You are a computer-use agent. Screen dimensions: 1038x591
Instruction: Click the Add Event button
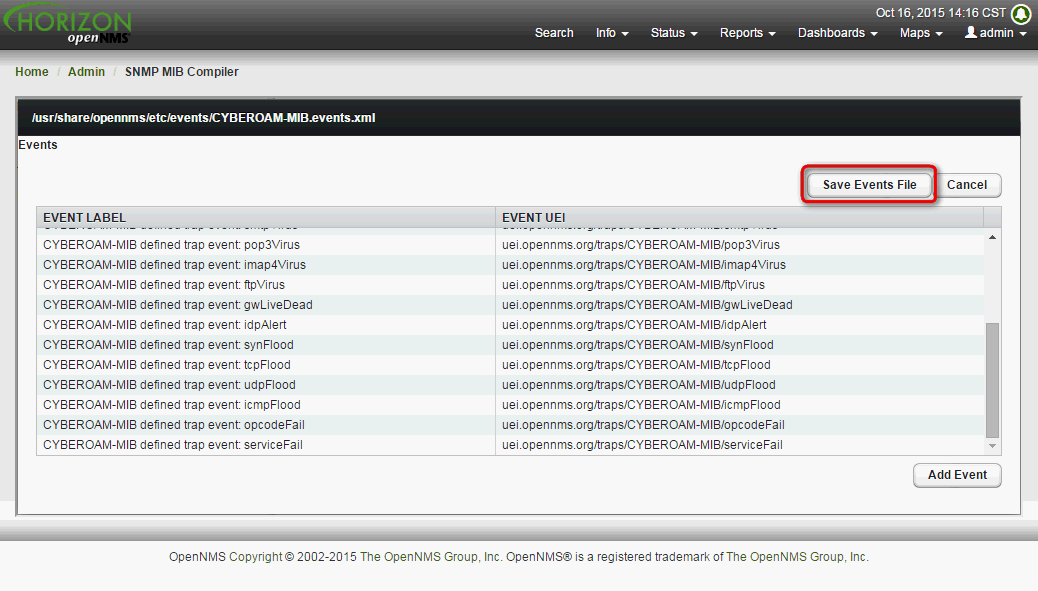coord(957,475)
